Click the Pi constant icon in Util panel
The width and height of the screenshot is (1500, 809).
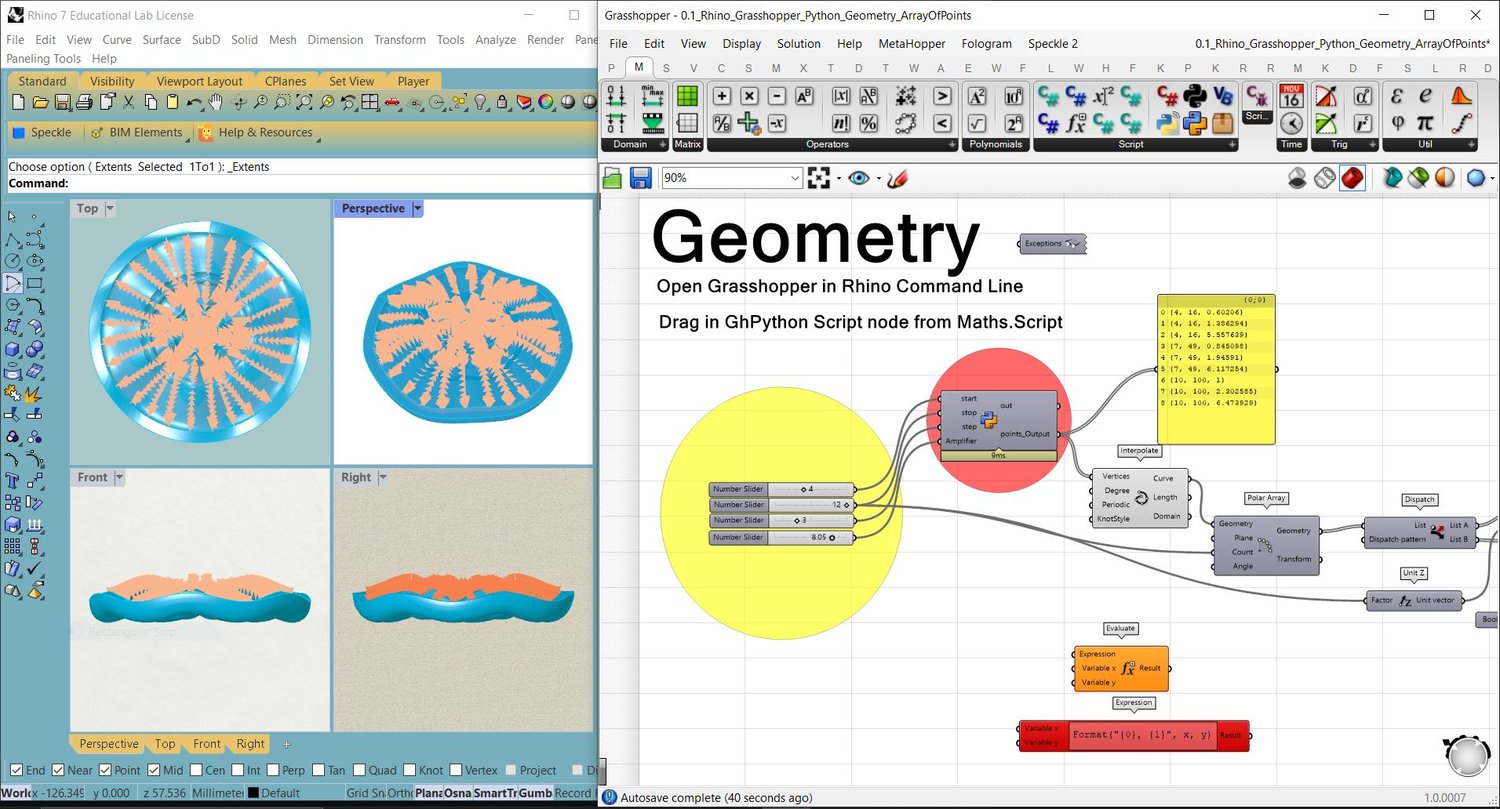1426,123
